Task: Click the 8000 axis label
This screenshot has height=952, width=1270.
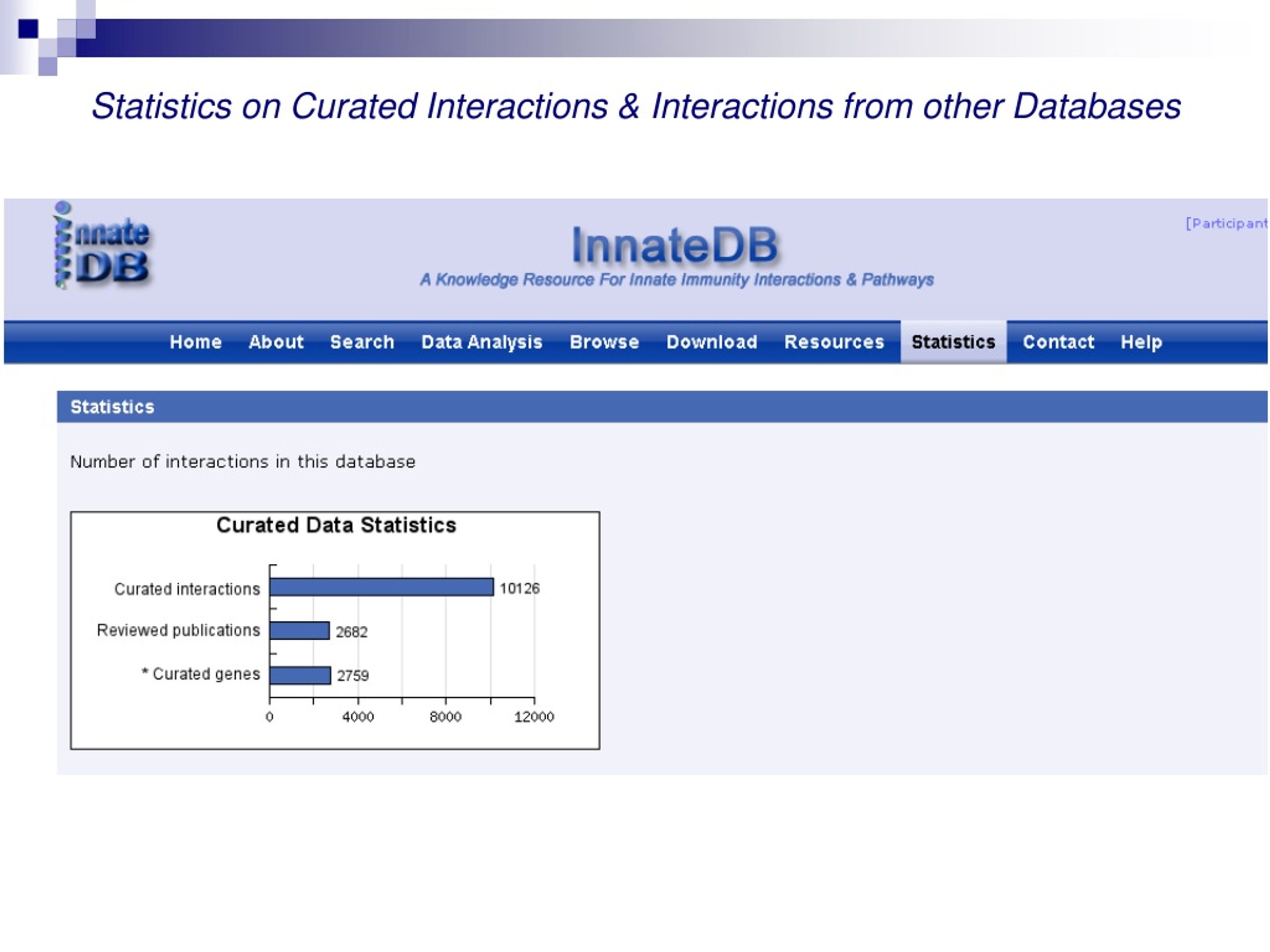Action: coord(445,716)
